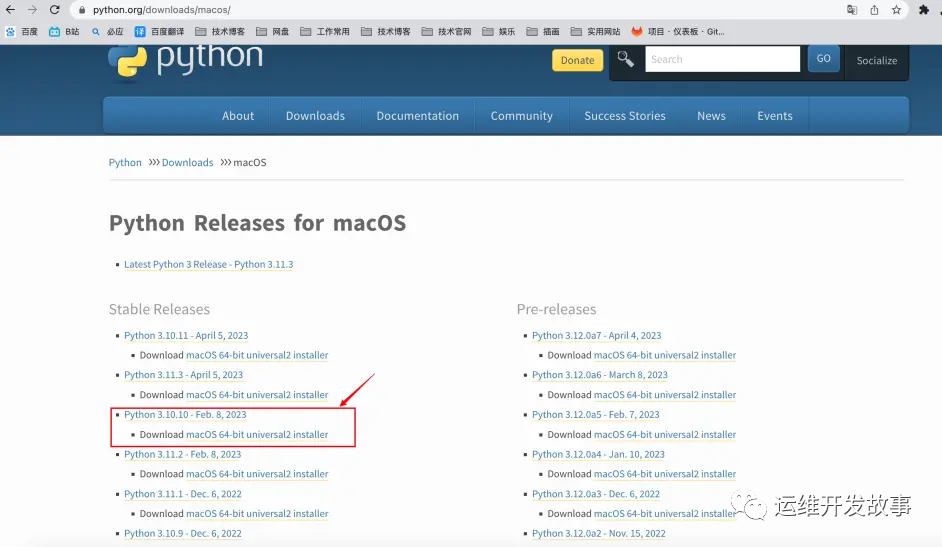Open the Events navigation item
The height and width of the screenshot is (547, 942).
pos(774,115)
